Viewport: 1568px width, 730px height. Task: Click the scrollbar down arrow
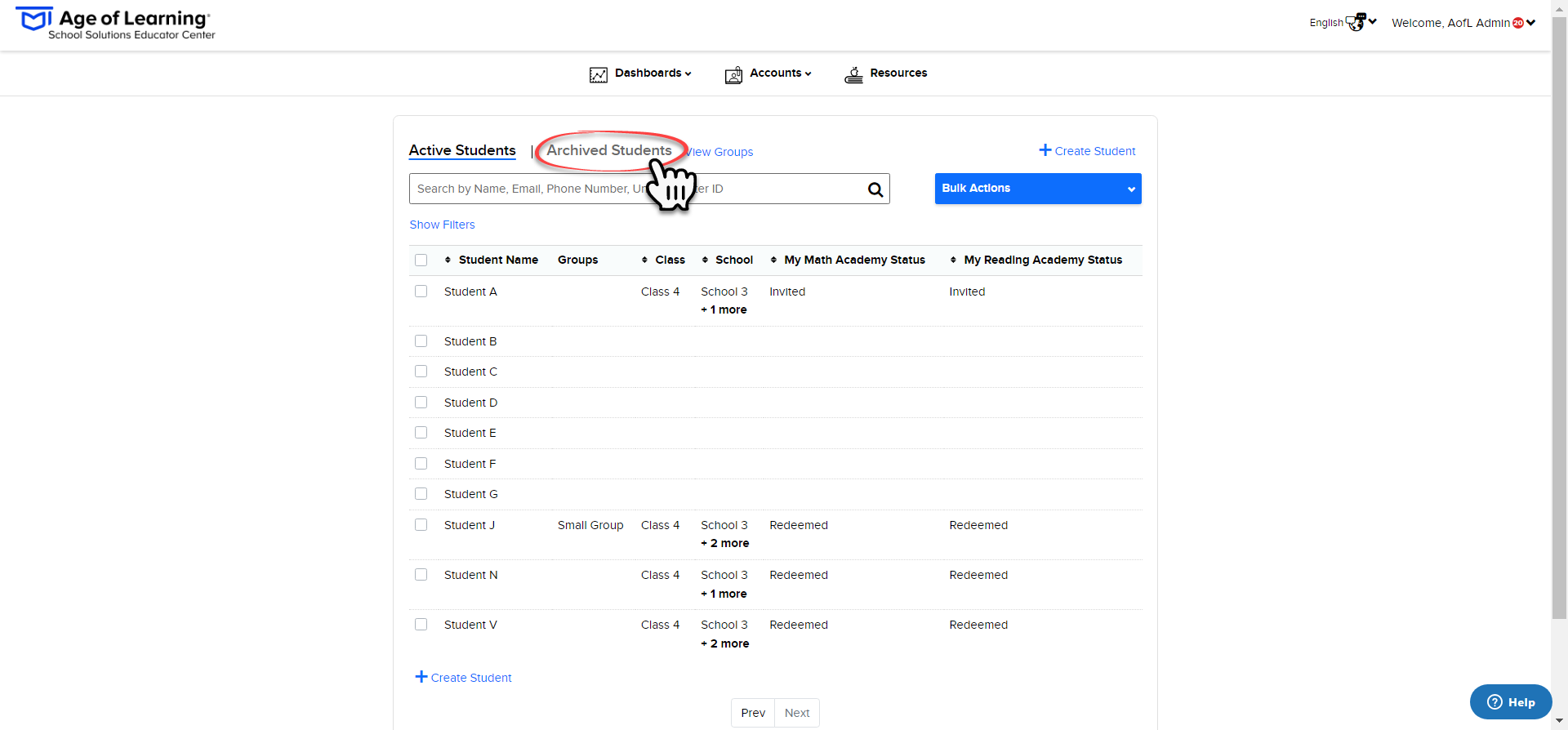point(1560,722)
